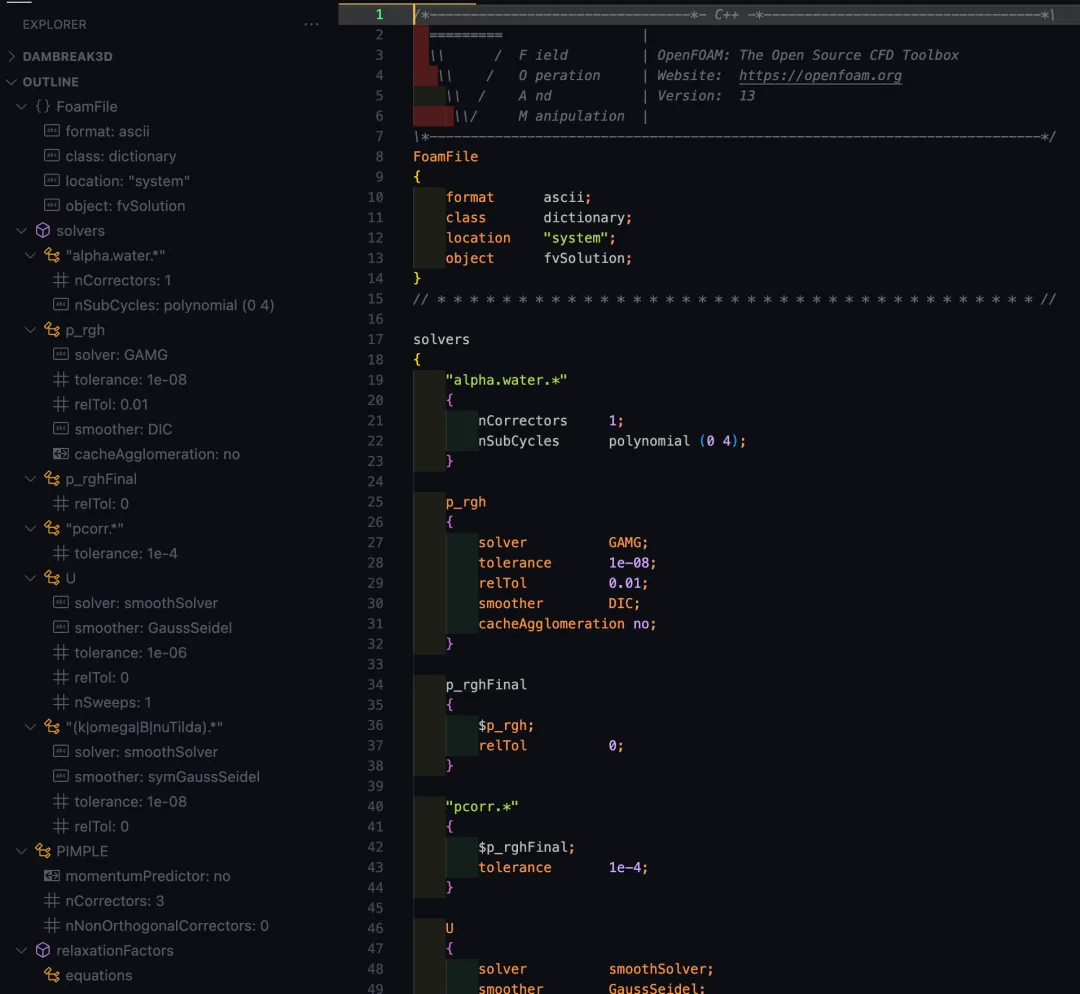Click the PIMPLE symbol icon

click(42, 852)
